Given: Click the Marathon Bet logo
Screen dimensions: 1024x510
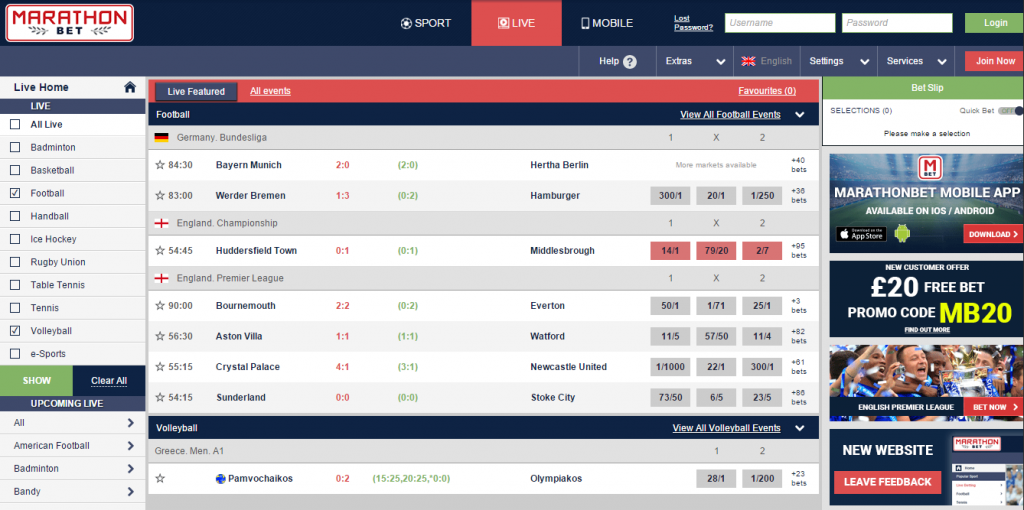Looking at the screenshot, I should pyautogui.click(x=68, y=23).
